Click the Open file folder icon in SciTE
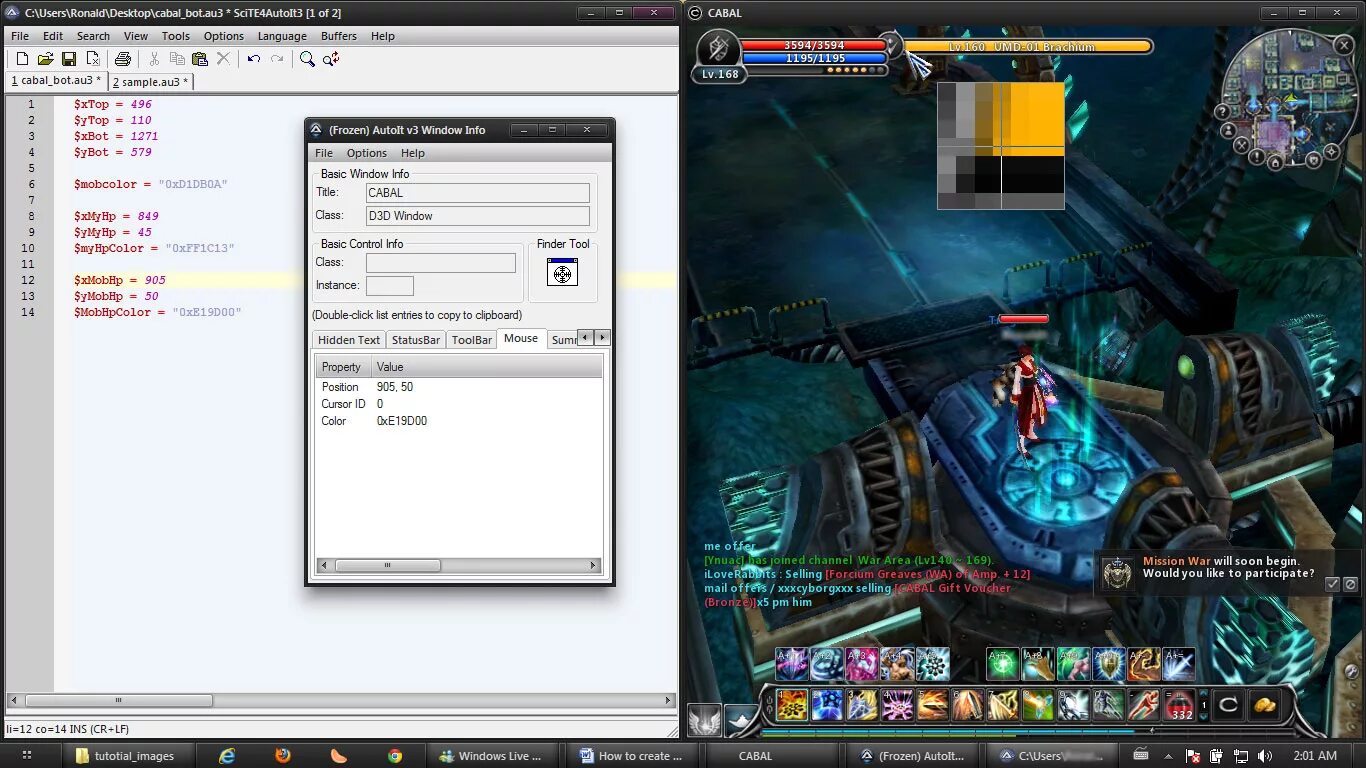The height and width of the screenshot is (768, 1366). [x=45, y=59]
